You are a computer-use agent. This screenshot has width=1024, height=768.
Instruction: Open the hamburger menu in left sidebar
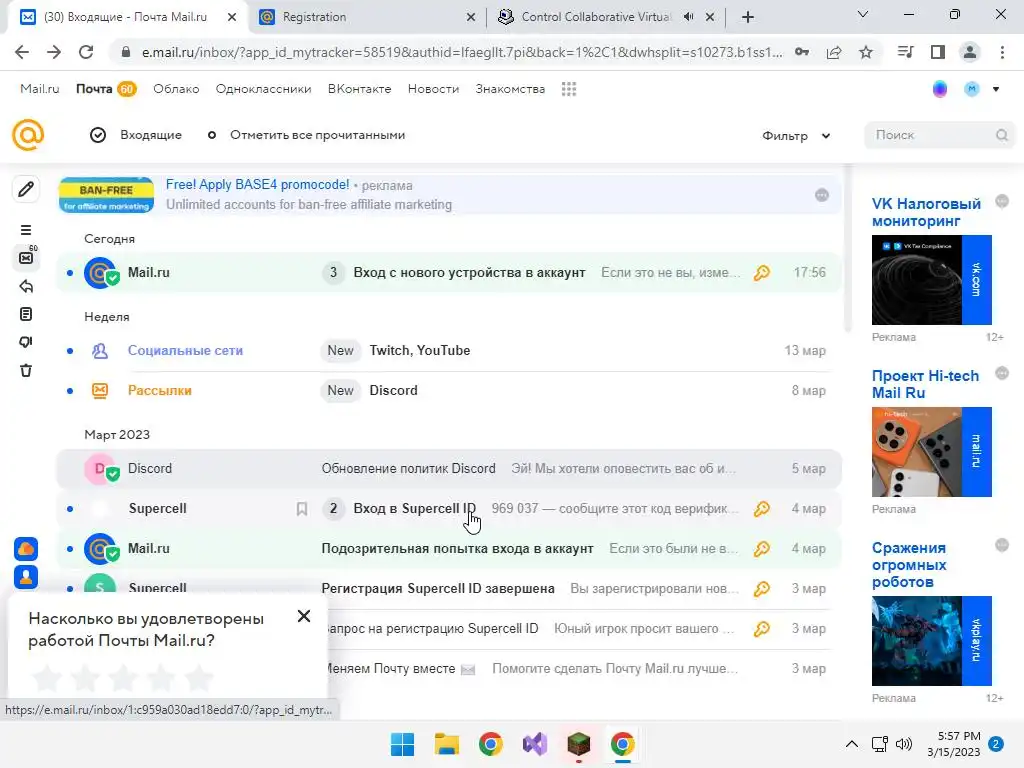pos(26,230)
